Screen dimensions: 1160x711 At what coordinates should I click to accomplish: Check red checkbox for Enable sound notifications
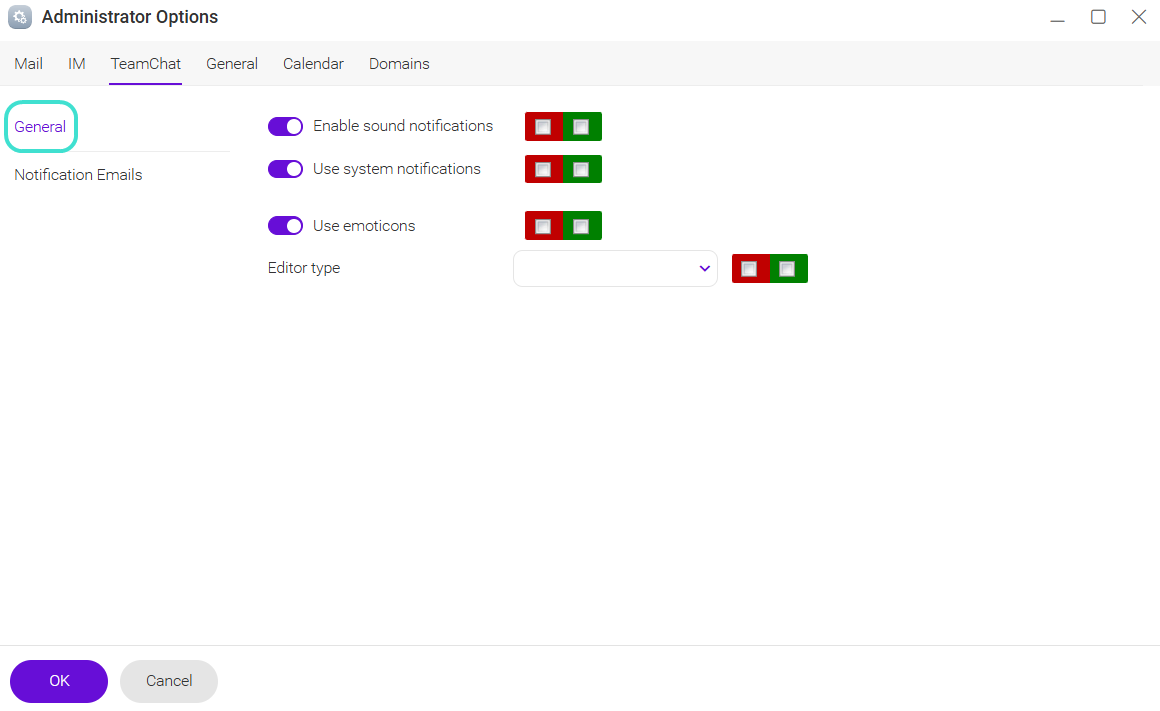[x=543, y=127]
